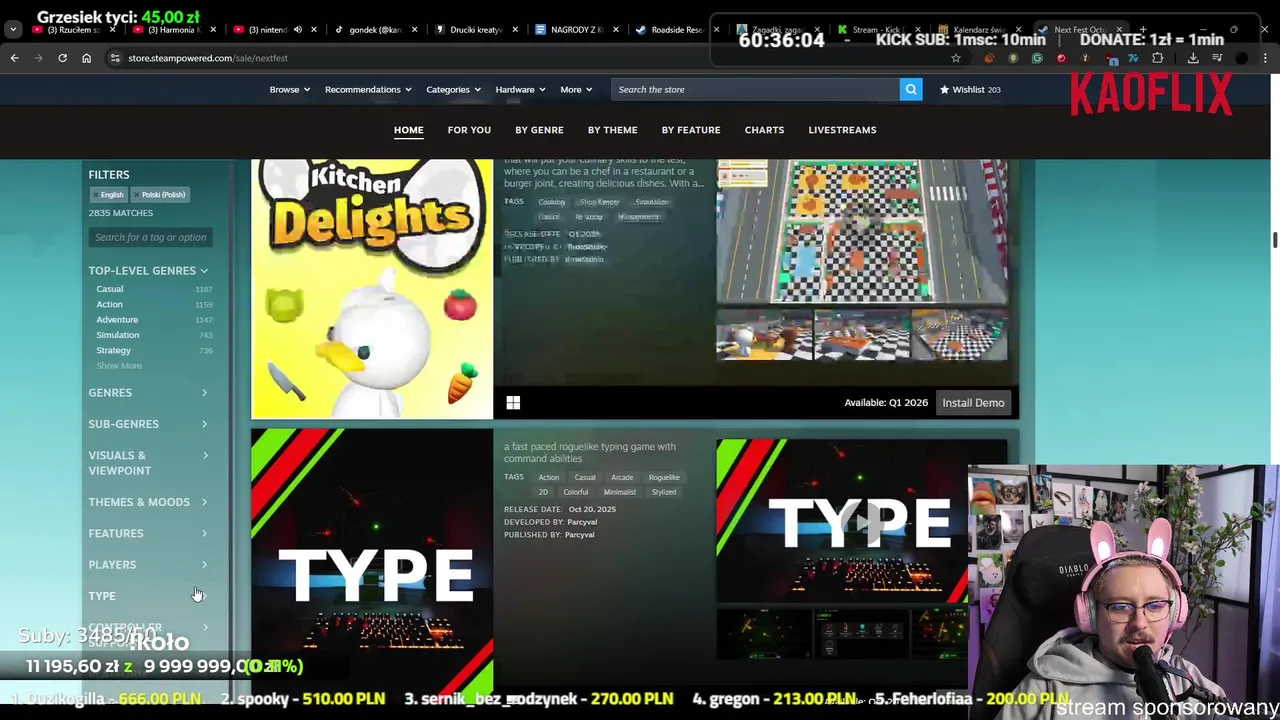Mute the nintendo YouTube tab speaker icon

click(297, 30)
